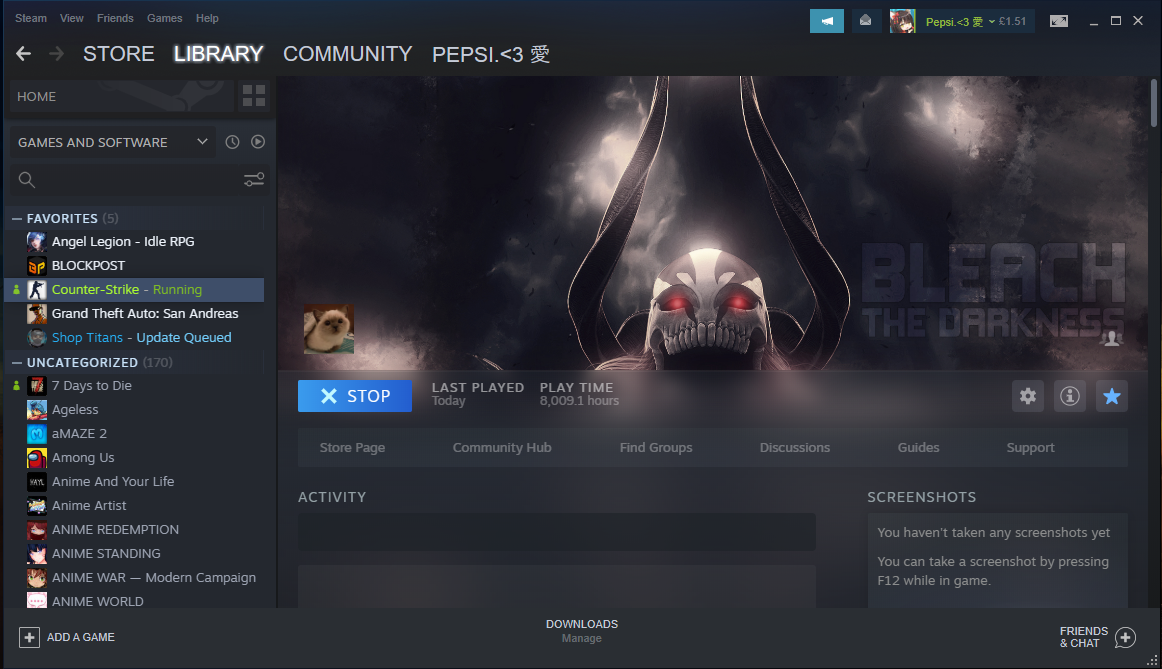This screenshot has height=669, width=1162.
Task: Open the Games menu
Action: (164, 18)
